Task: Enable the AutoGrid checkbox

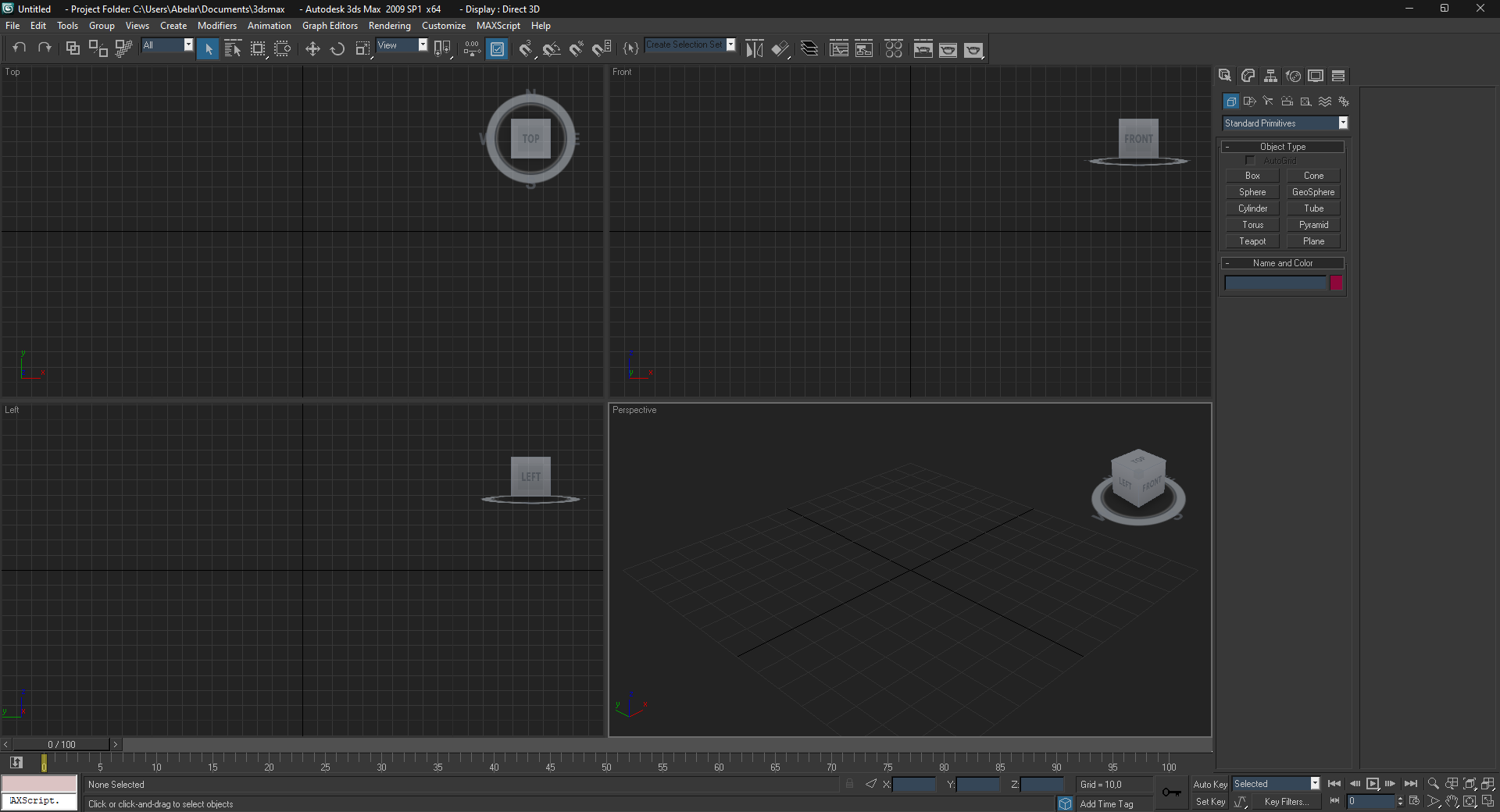Action: [x=1250, y=160]
